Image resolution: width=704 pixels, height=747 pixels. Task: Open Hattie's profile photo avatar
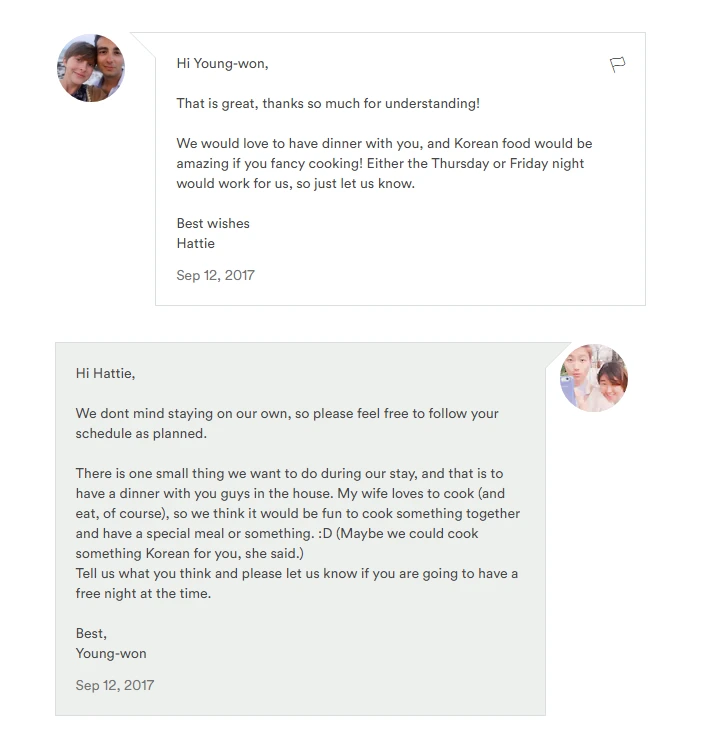91,68
